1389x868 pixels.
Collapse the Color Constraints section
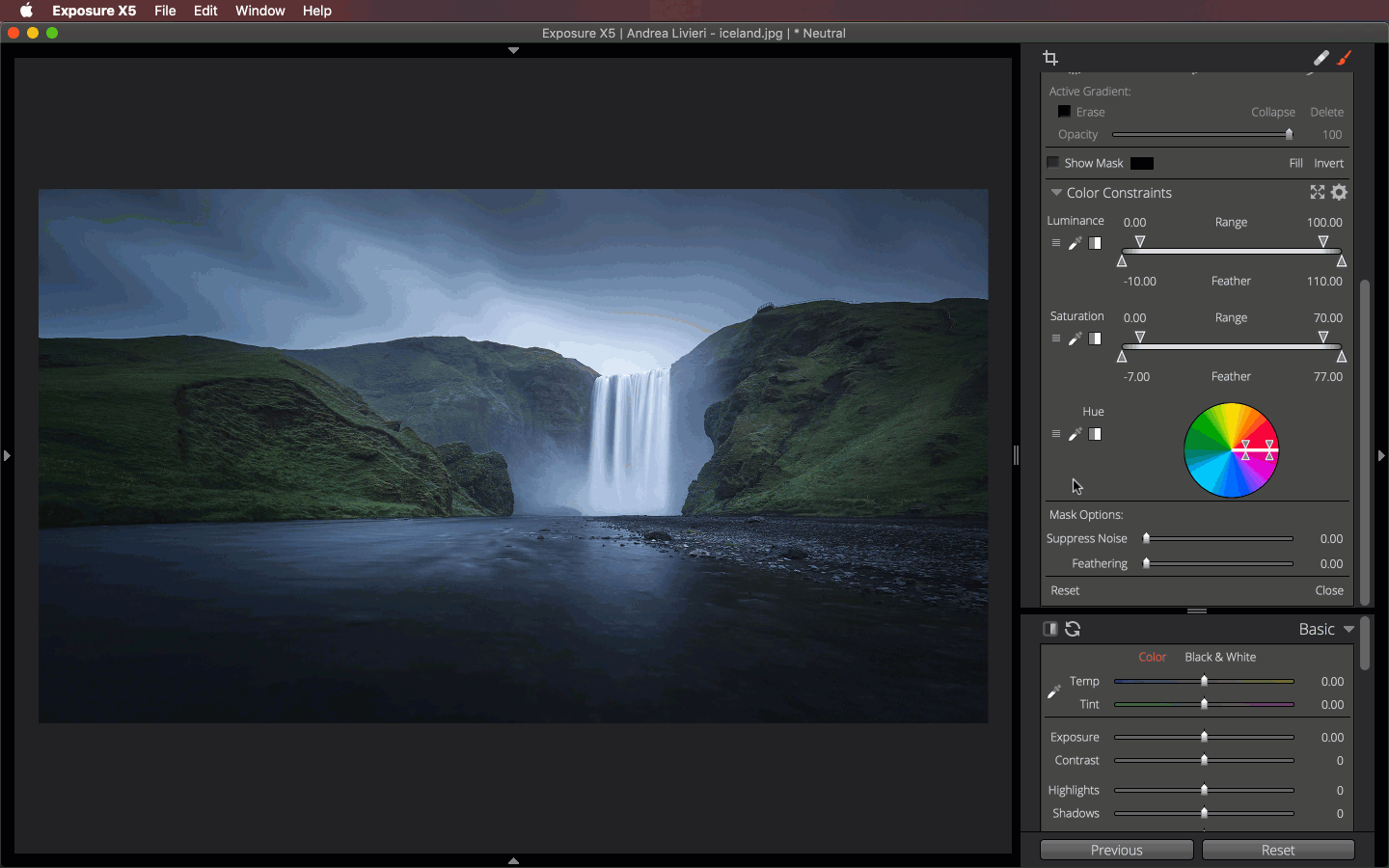[1056, 193]
